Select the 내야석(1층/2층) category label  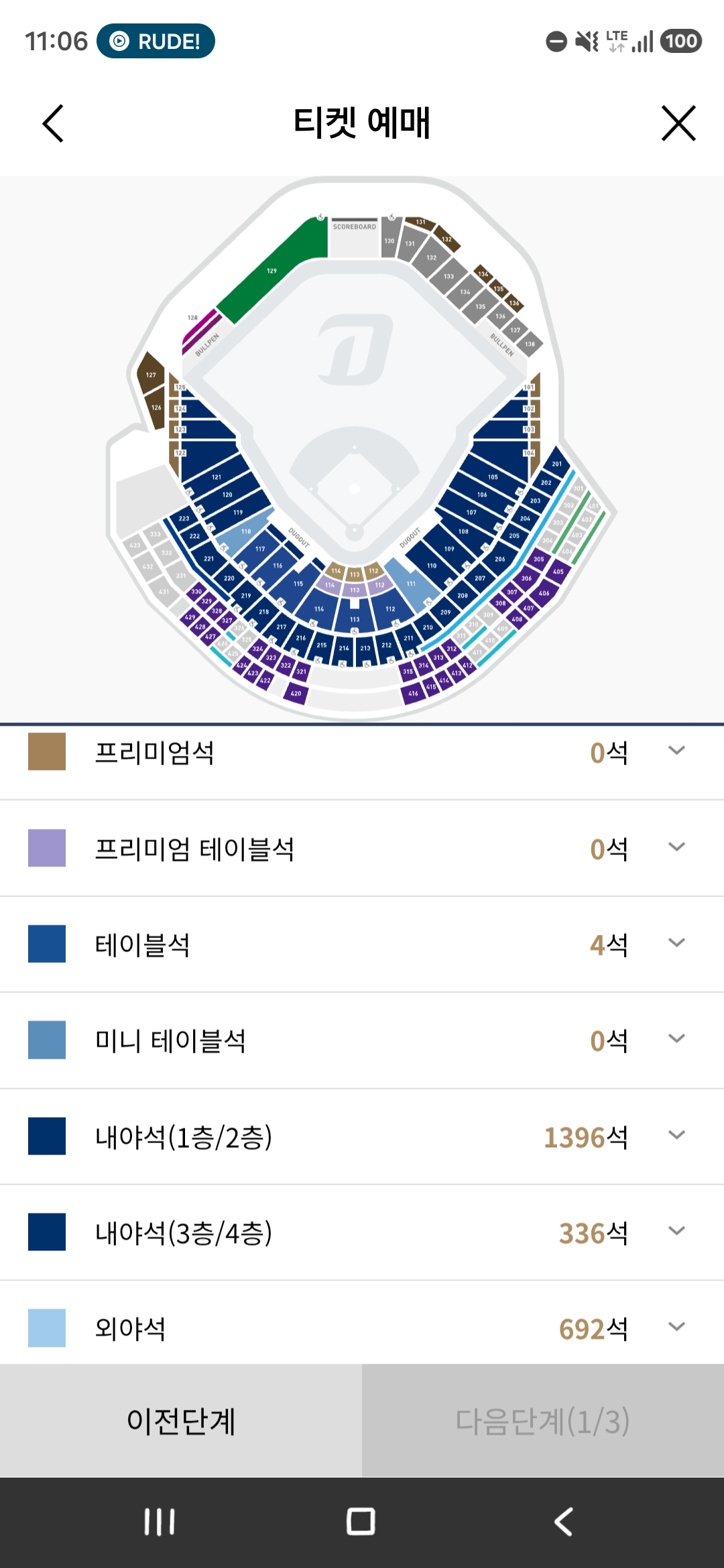(x=184, y=1137)
